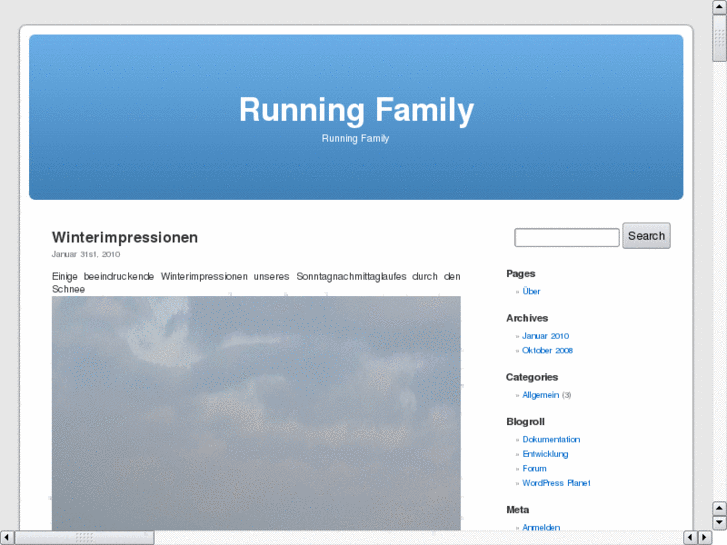Focus the search input field
Viewport: 727px width, 545px height.
coord(567,237)
